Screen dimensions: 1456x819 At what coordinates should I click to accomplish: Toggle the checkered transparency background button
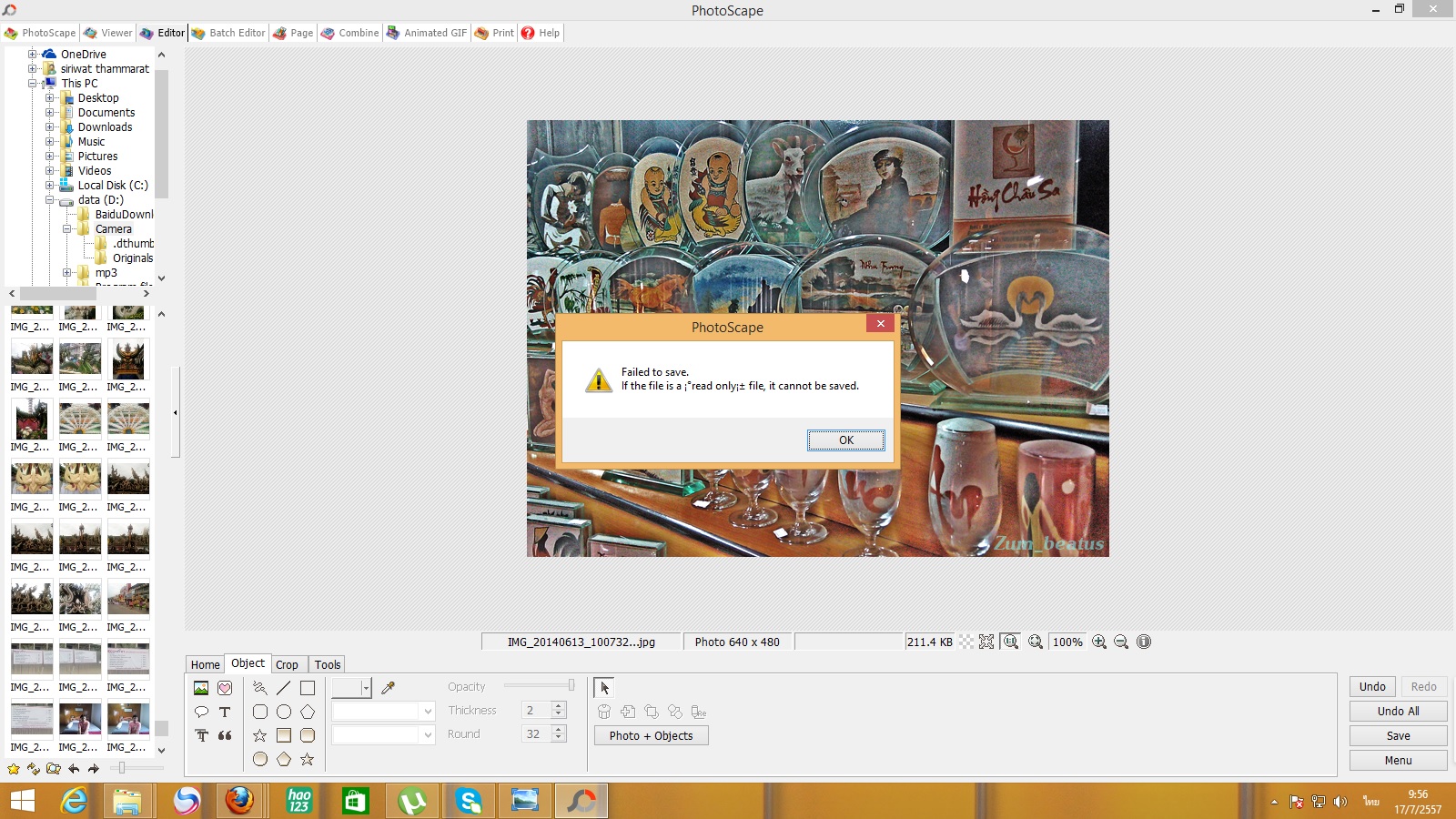[966, 642]
